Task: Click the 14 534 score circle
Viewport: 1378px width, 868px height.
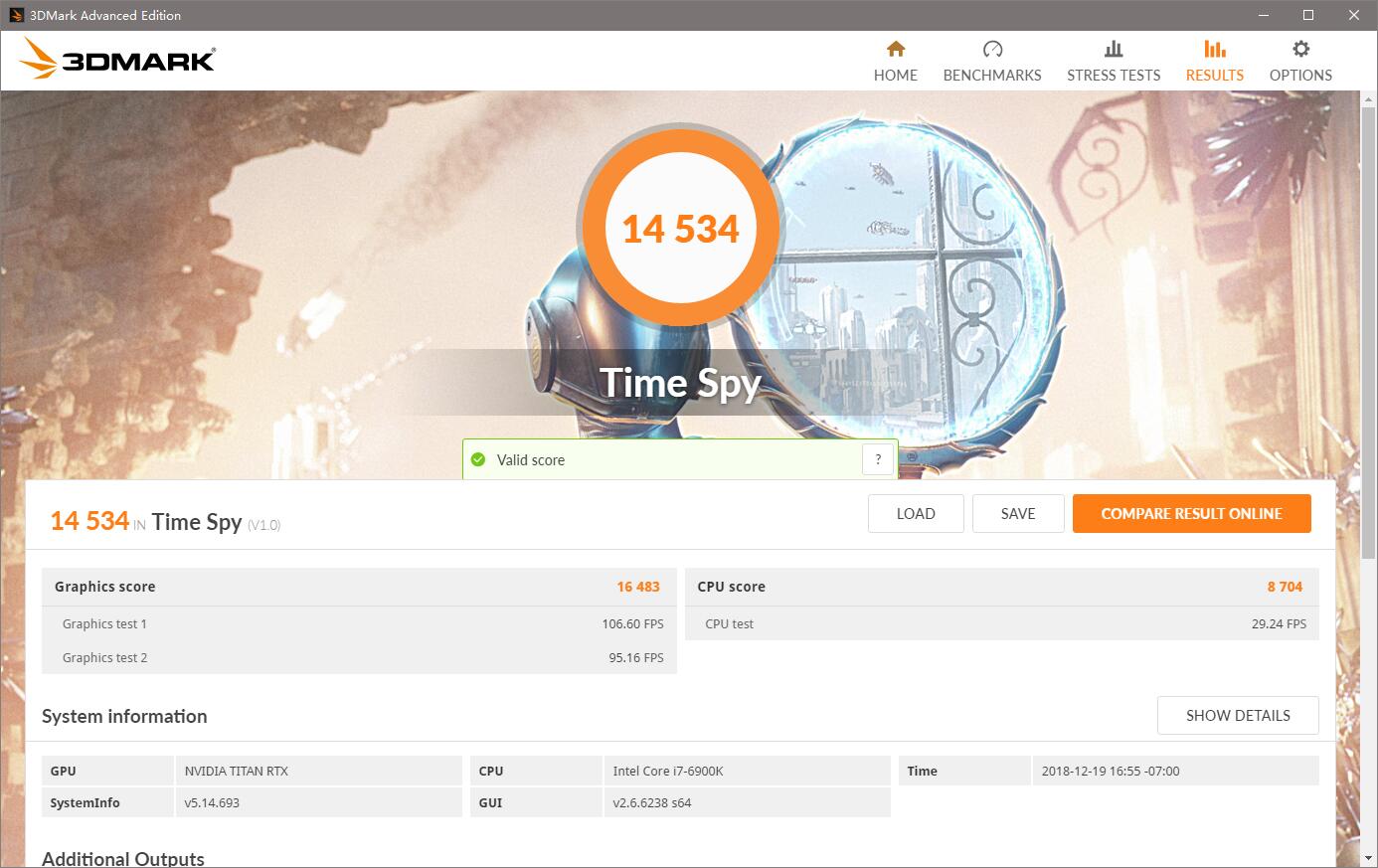Action: tap(681, 229)
